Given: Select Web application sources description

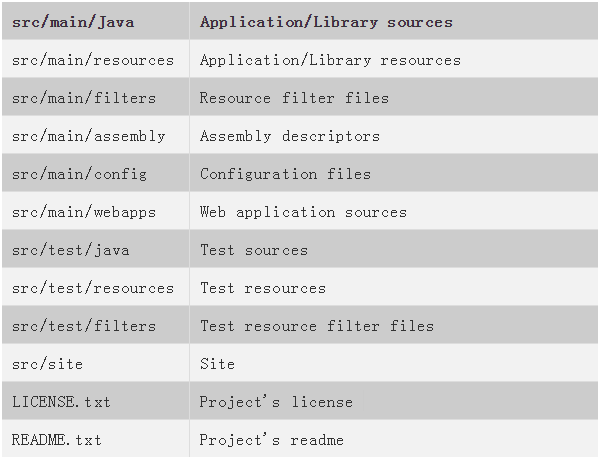Looking at the screenshot, I should point(303,212).
